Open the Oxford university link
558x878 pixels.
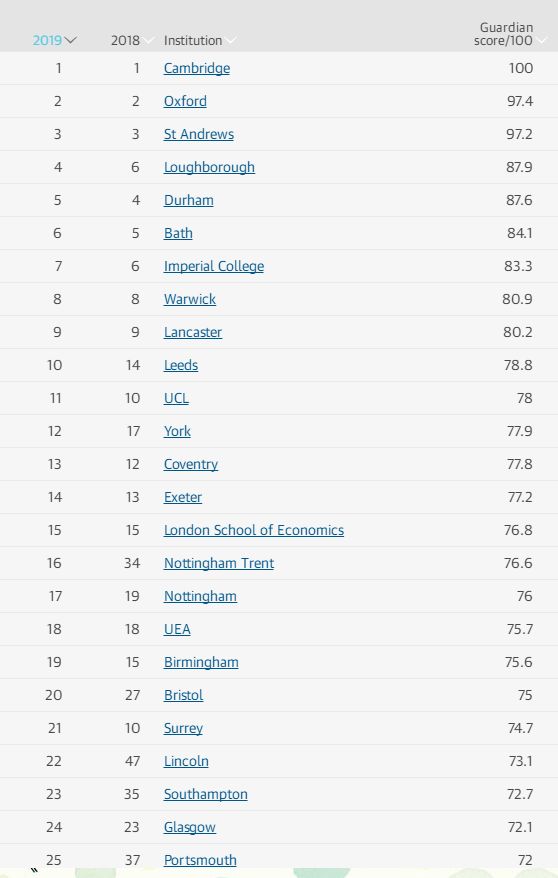pyautogui.click(x=185, y=101)
